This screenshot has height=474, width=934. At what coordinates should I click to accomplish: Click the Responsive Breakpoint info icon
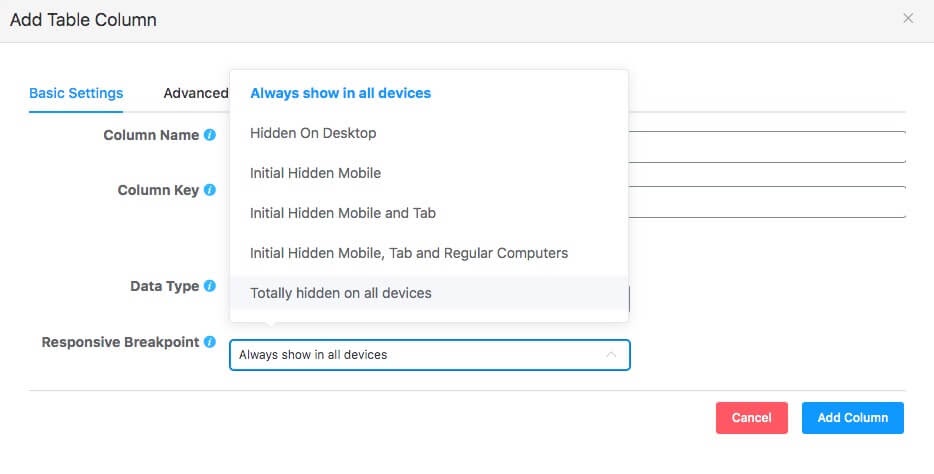(210, 342)
